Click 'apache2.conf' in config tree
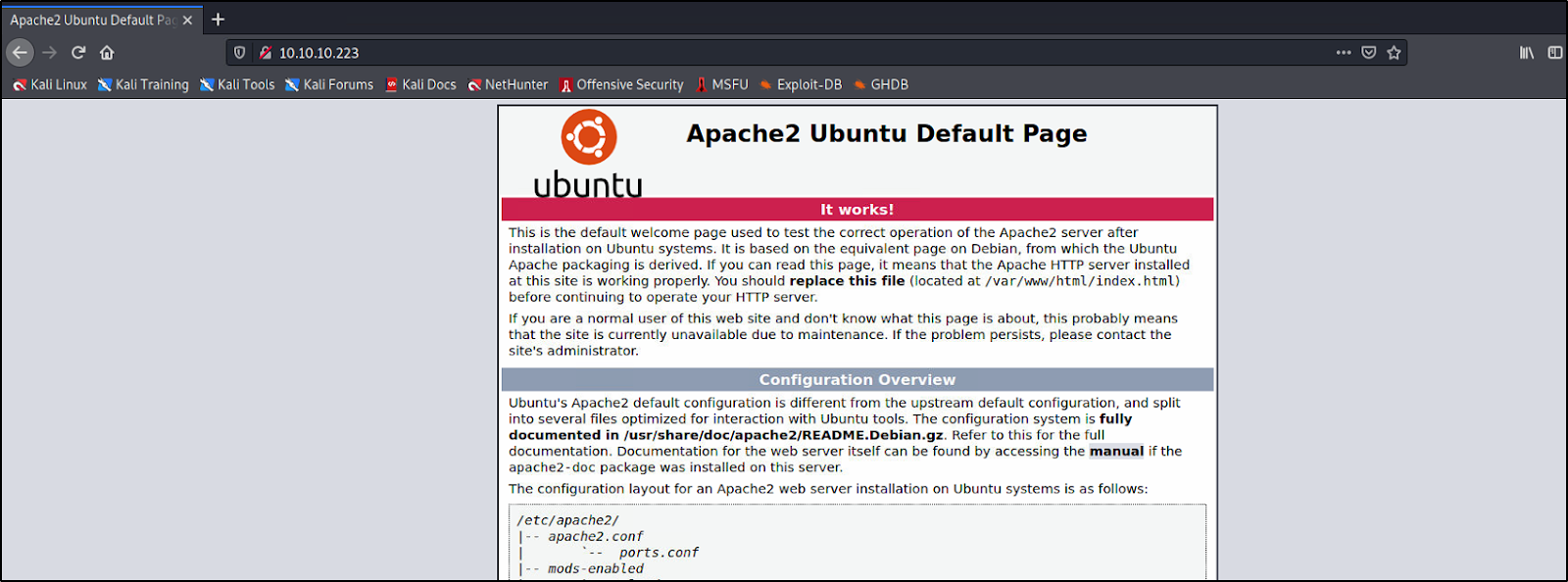This screenshot has width=1568, height=582. pos(596,537)
